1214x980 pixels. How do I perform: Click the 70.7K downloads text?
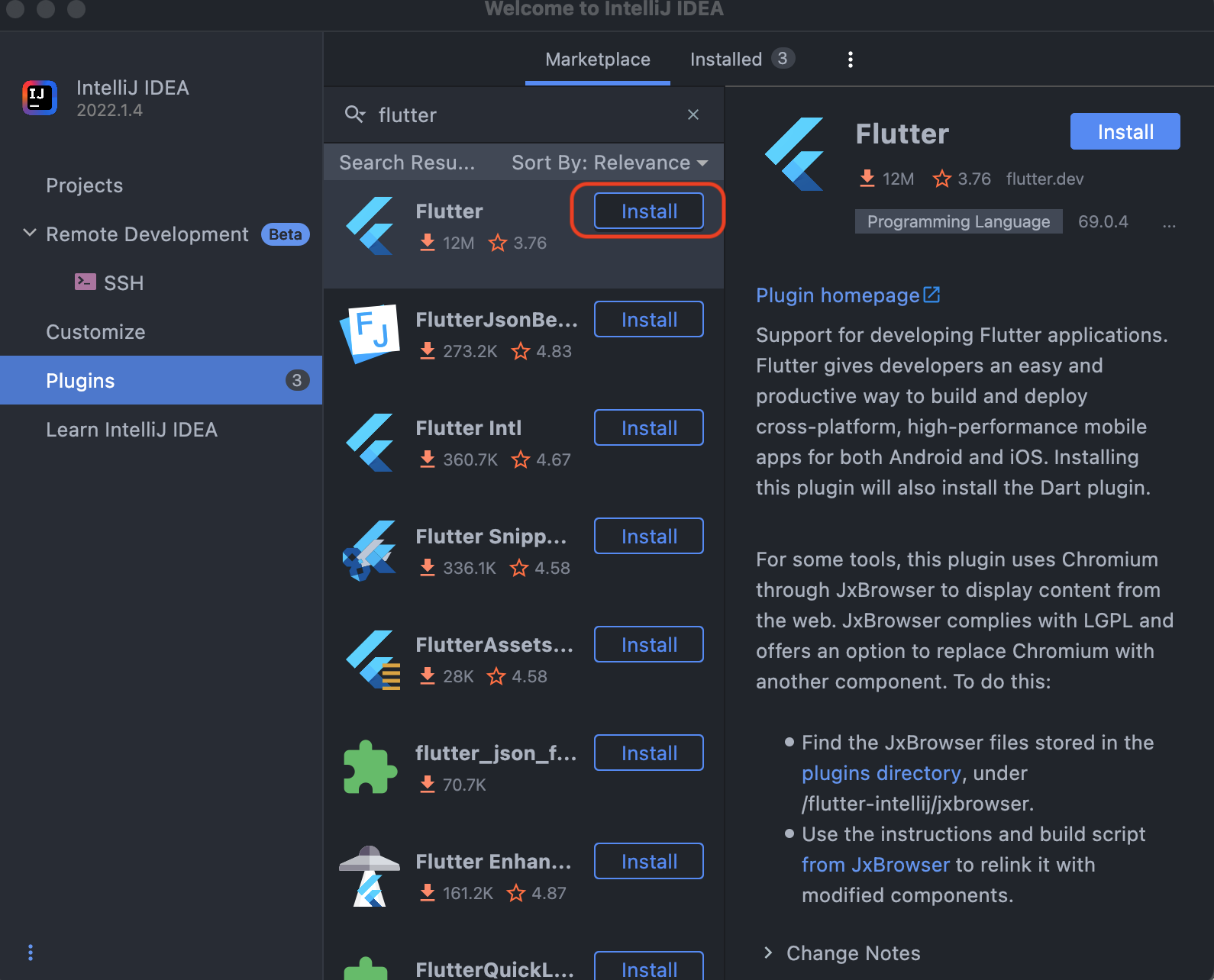coord(464,785)
